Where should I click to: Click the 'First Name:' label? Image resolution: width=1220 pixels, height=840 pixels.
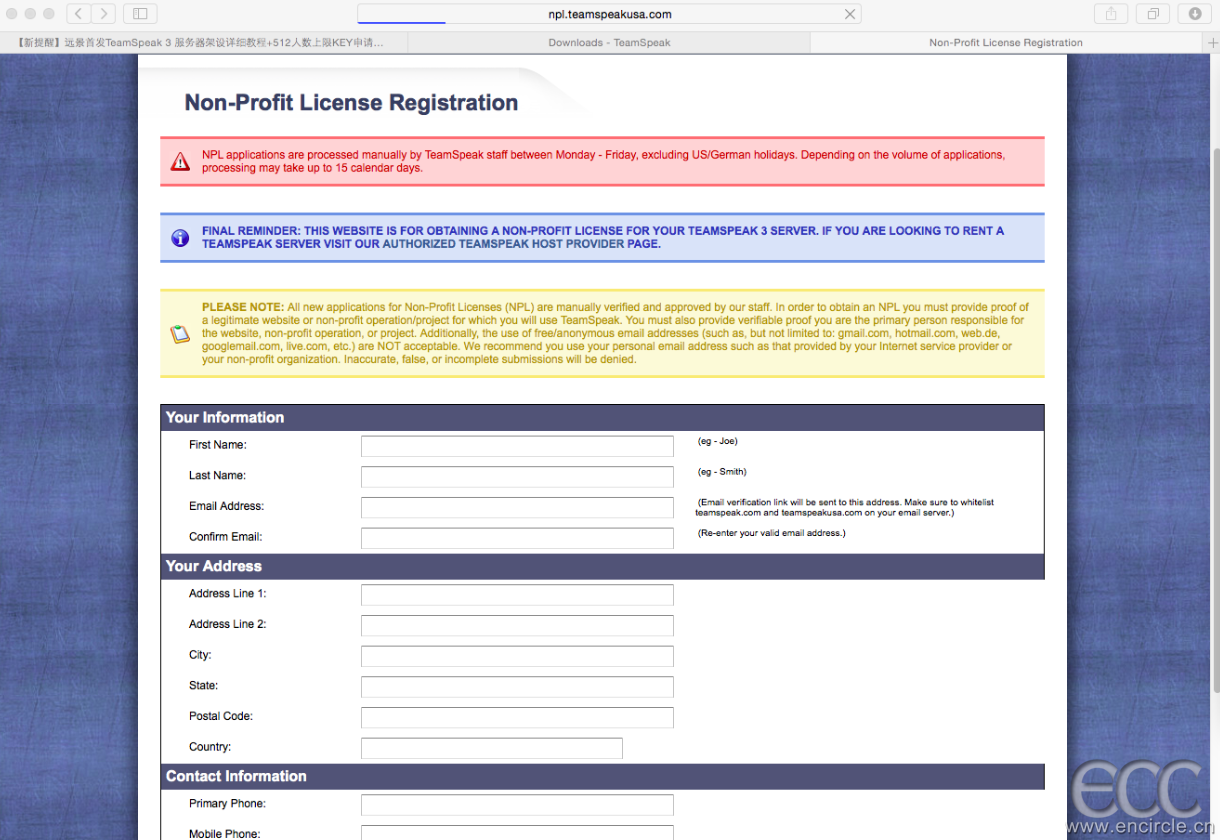(x=218, y=445)
